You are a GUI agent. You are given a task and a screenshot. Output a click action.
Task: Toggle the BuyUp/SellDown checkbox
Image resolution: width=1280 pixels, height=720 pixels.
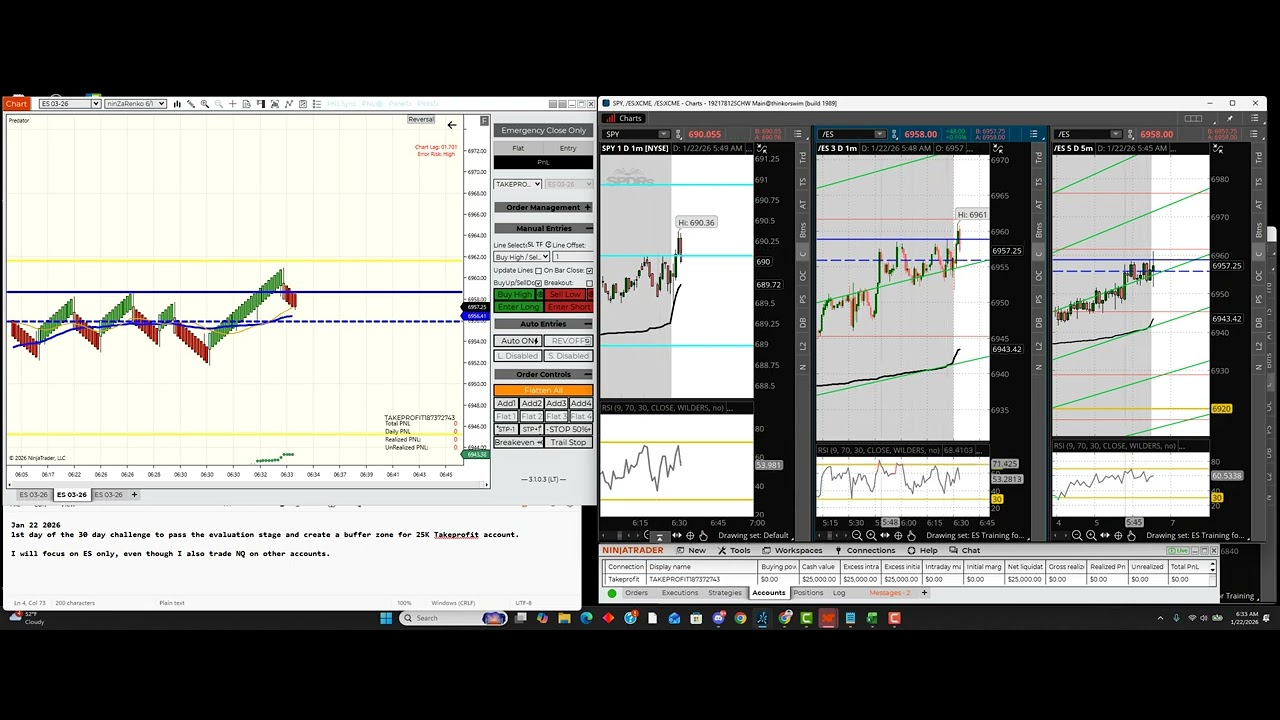tap(538, 283)
